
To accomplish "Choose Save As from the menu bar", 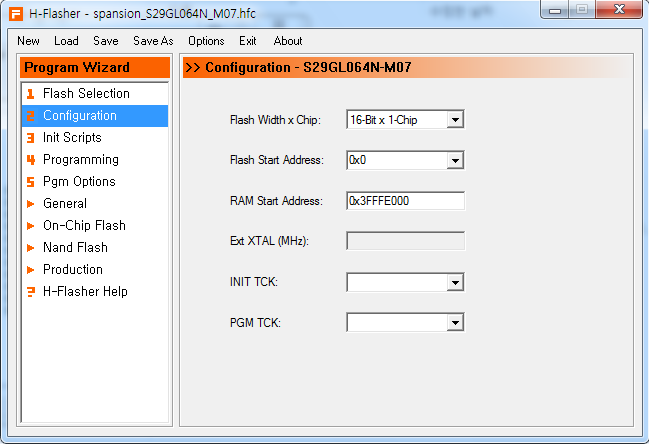I will tap(153, 41).
